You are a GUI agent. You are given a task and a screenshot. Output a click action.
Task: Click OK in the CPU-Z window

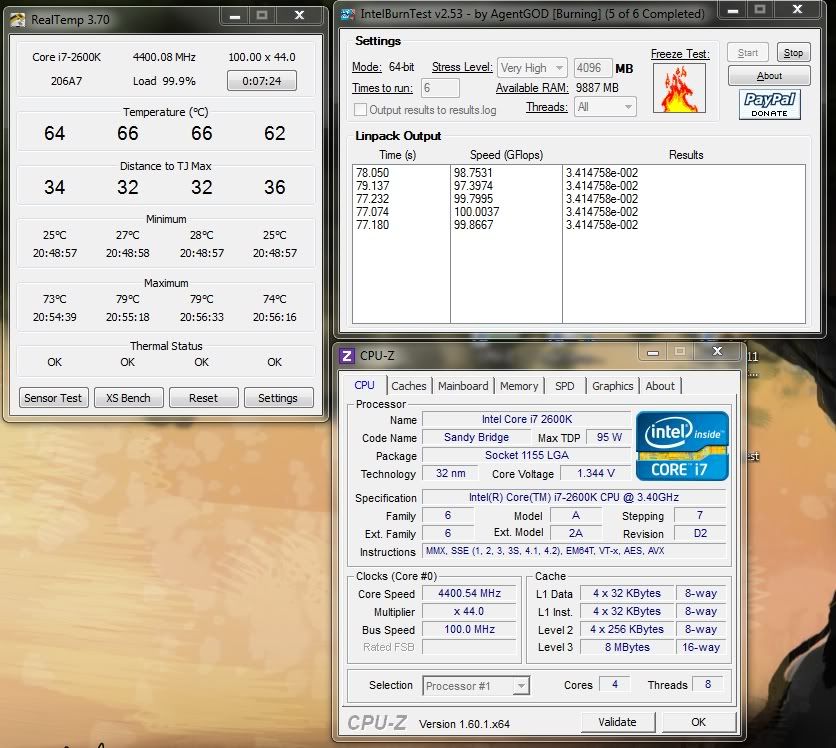(x=698, y=722)
